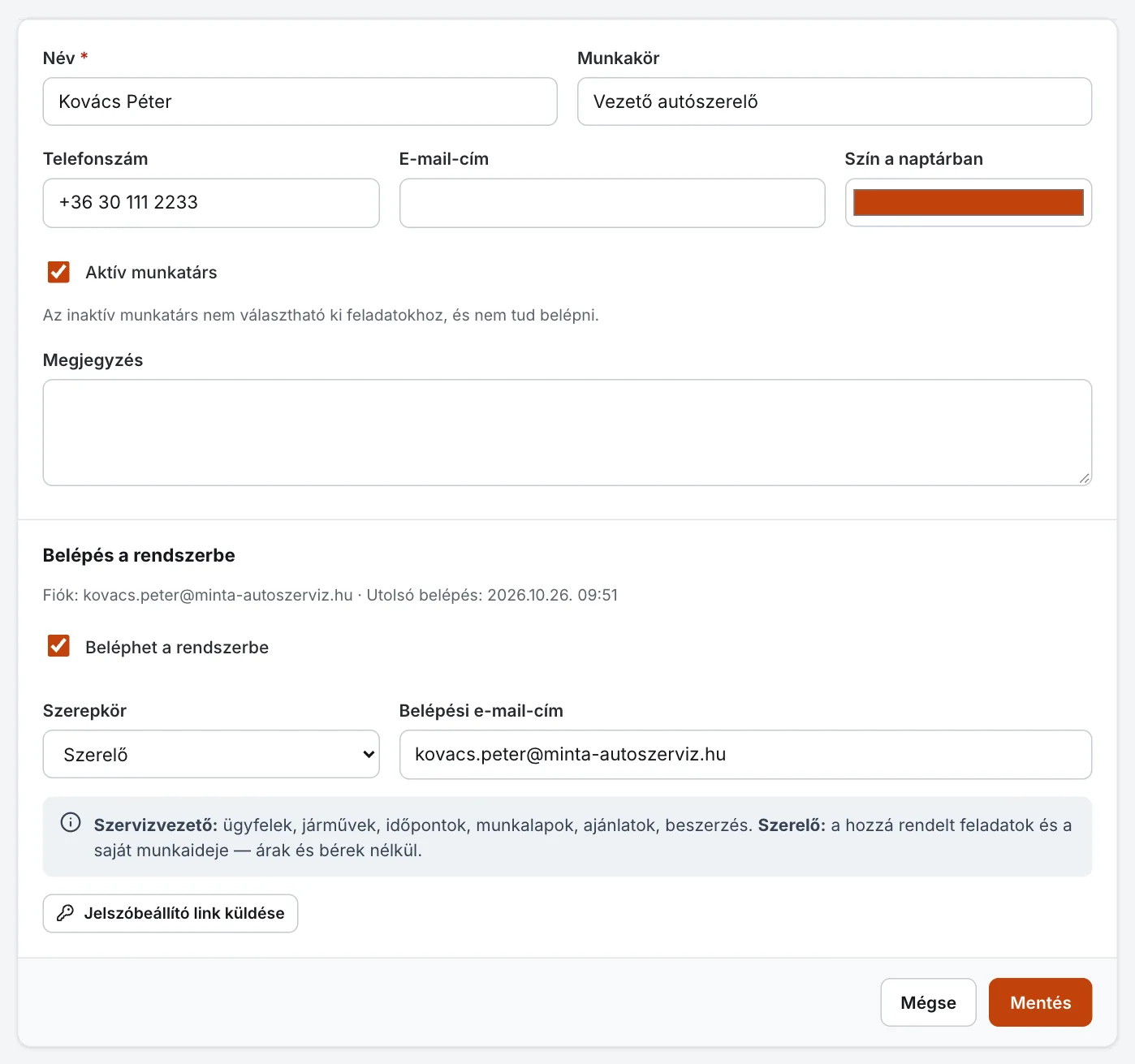Click the Belépés a rendszerbe heading
Image resolution: width=1135 pixels, height=1064 pixels.
tap(139, 555)
